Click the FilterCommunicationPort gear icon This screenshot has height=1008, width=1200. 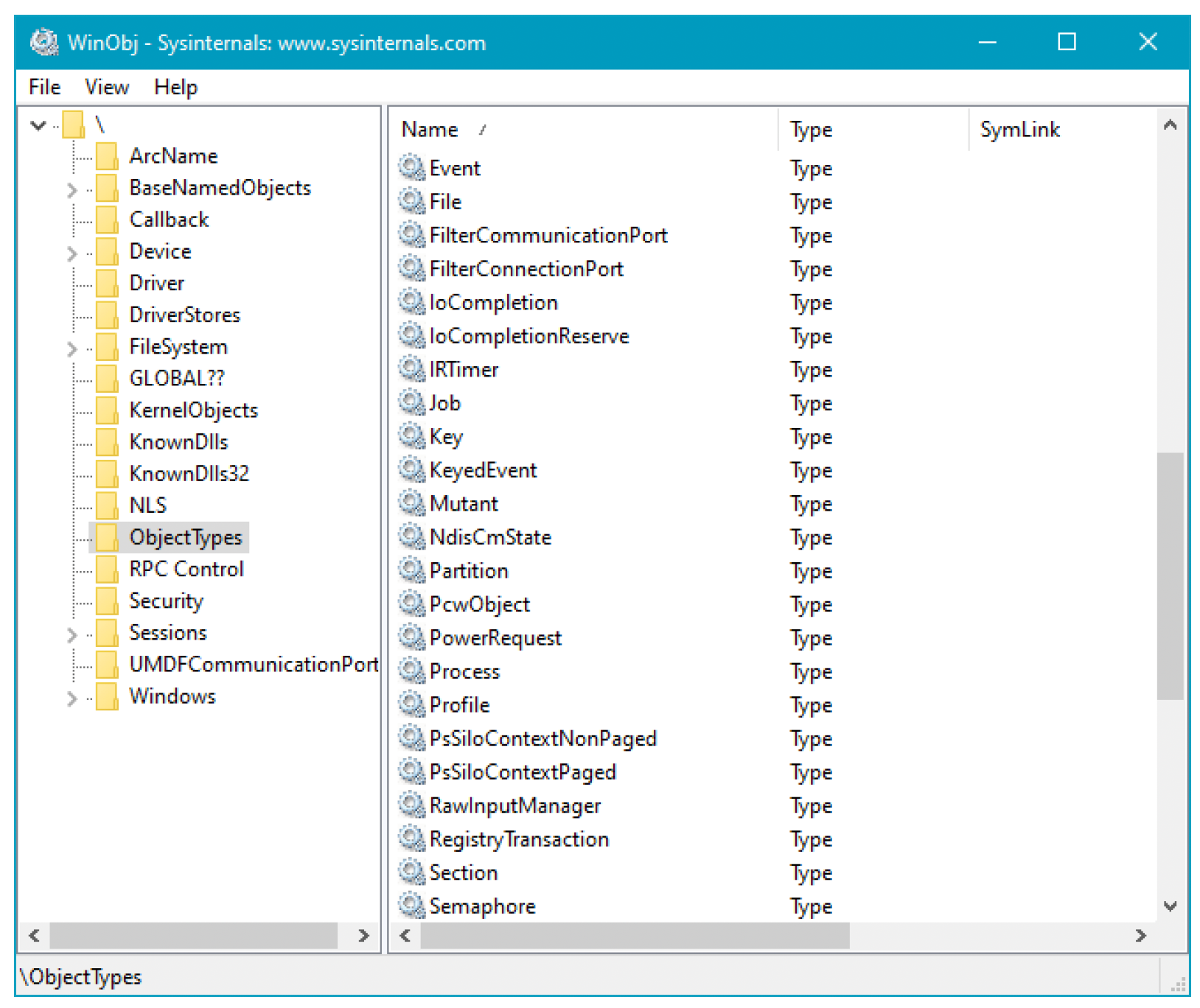click(x=411, y=235)
